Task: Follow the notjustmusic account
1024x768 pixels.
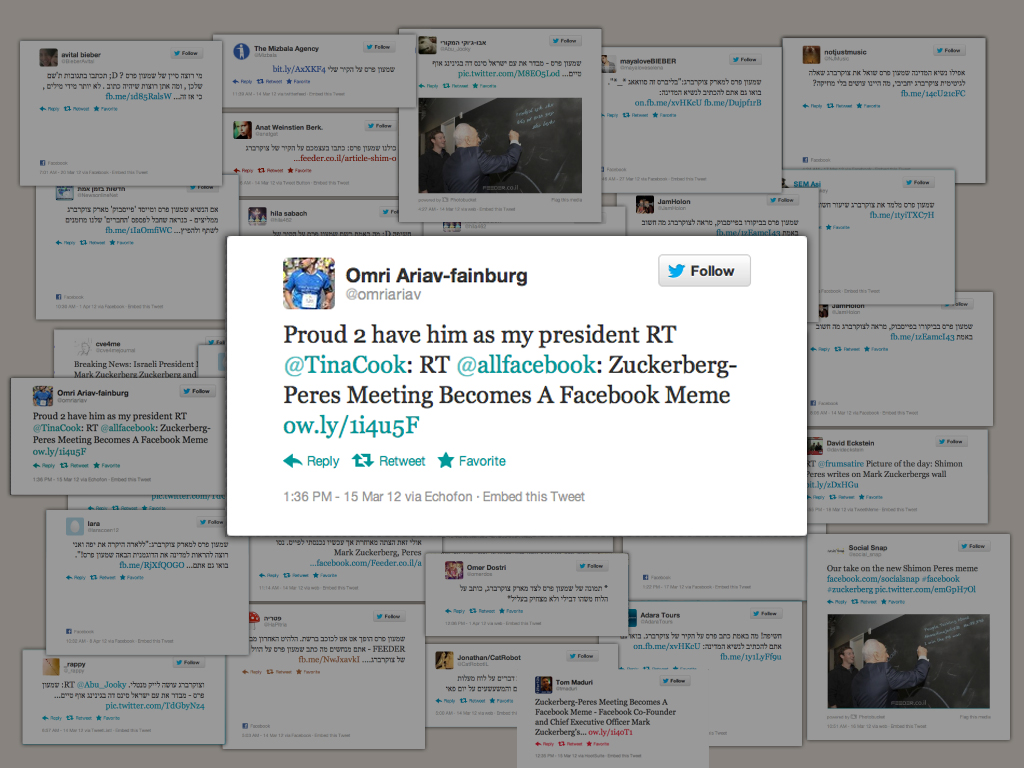Action: 949,50
